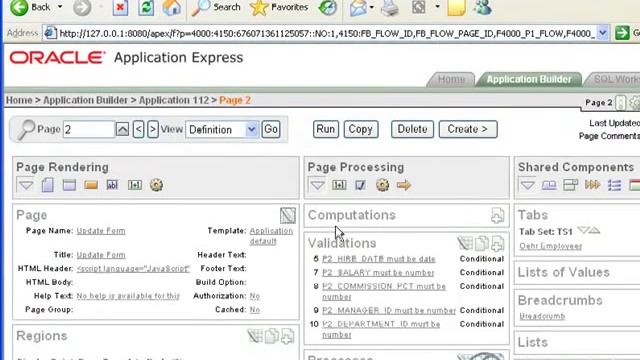Screen dimensions: 640x360
Task: Open the Oehr Employees tab link
Action: [551, 246]
